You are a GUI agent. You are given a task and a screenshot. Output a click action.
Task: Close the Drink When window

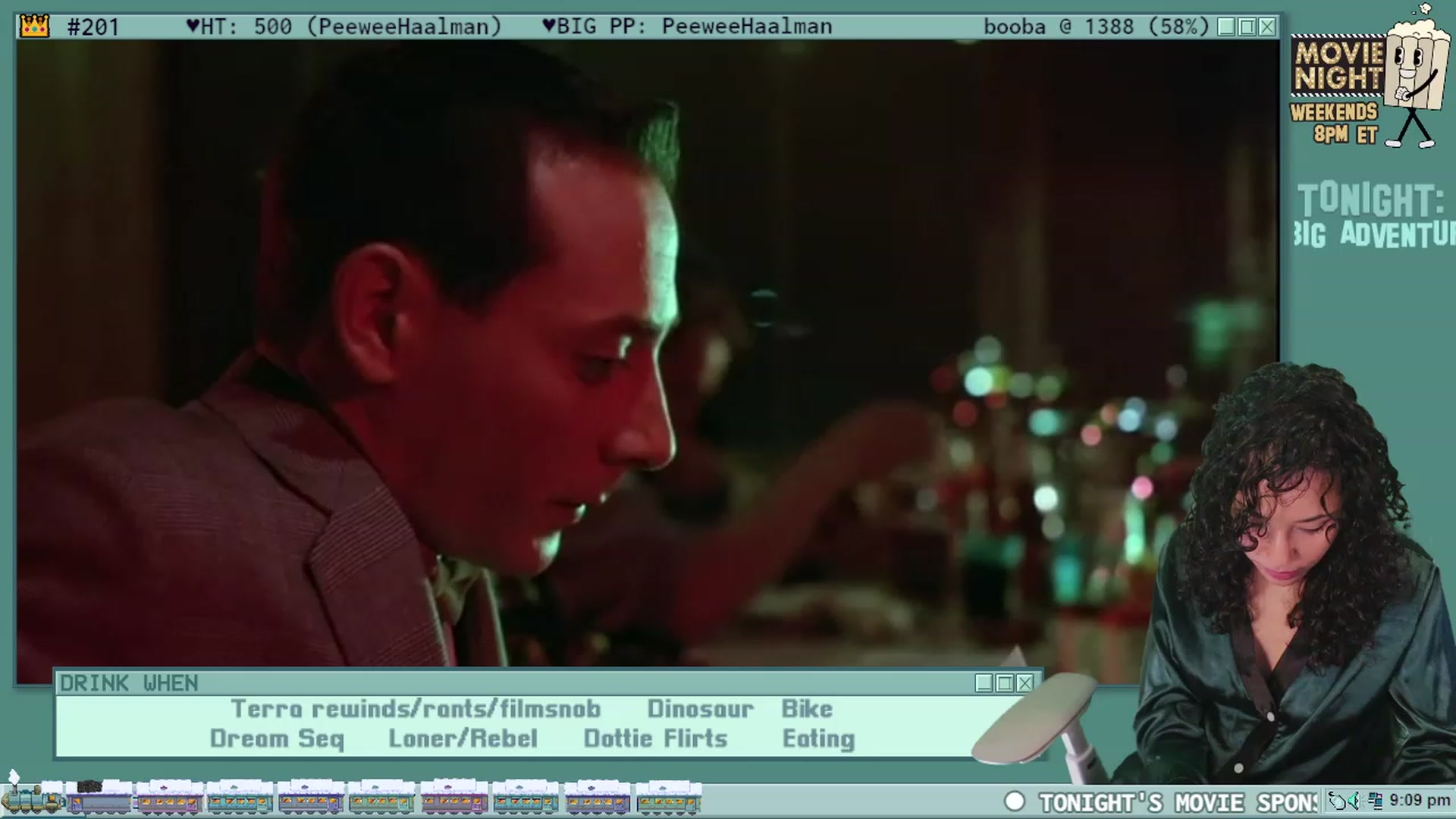(x=1025, y=683)
